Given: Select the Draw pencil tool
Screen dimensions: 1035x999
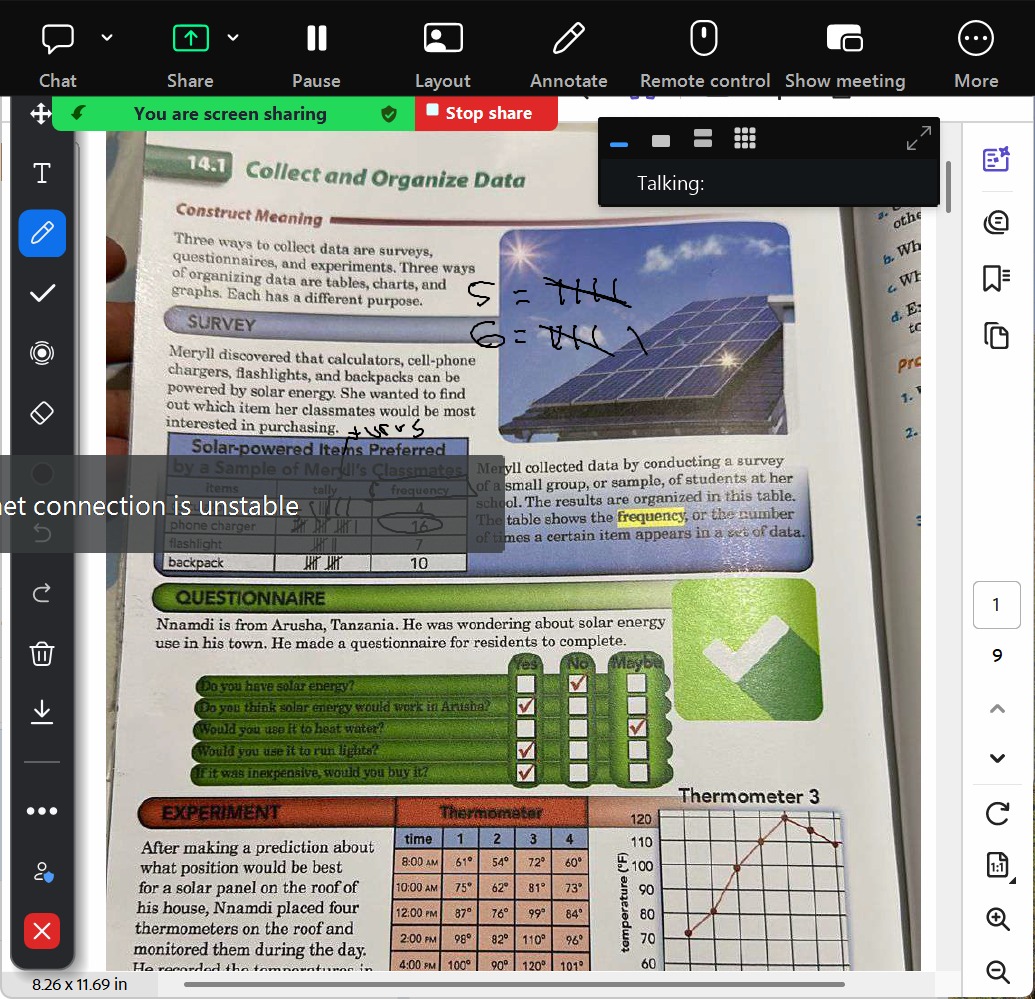Looking at the screenshot, I should coord(42,233).
